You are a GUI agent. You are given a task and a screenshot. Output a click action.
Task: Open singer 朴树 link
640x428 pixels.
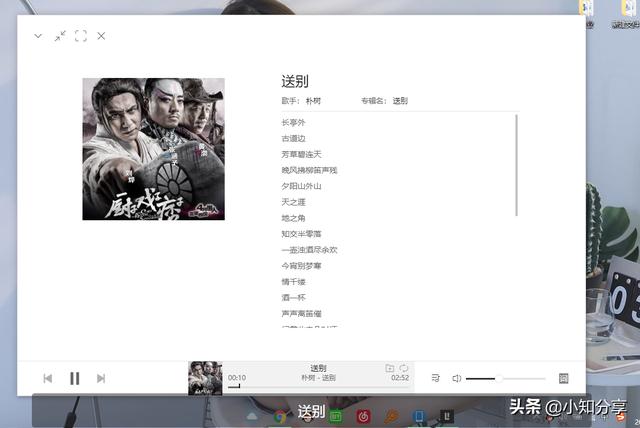point(313,101)
